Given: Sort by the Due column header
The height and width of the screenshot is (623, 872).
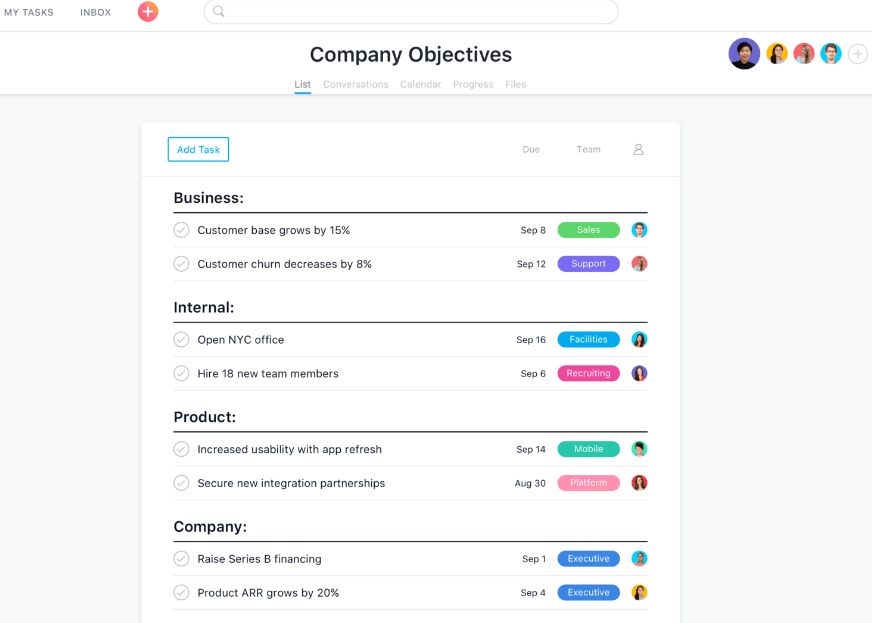Looking at the screenshot, I should [x=531, y=150].
